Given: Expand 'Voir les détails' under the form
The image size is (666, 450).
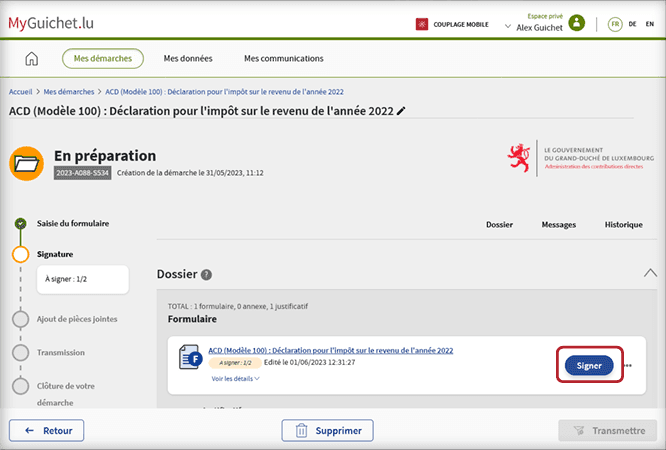Looking at the screenshot, I should [x=235, y=379].
